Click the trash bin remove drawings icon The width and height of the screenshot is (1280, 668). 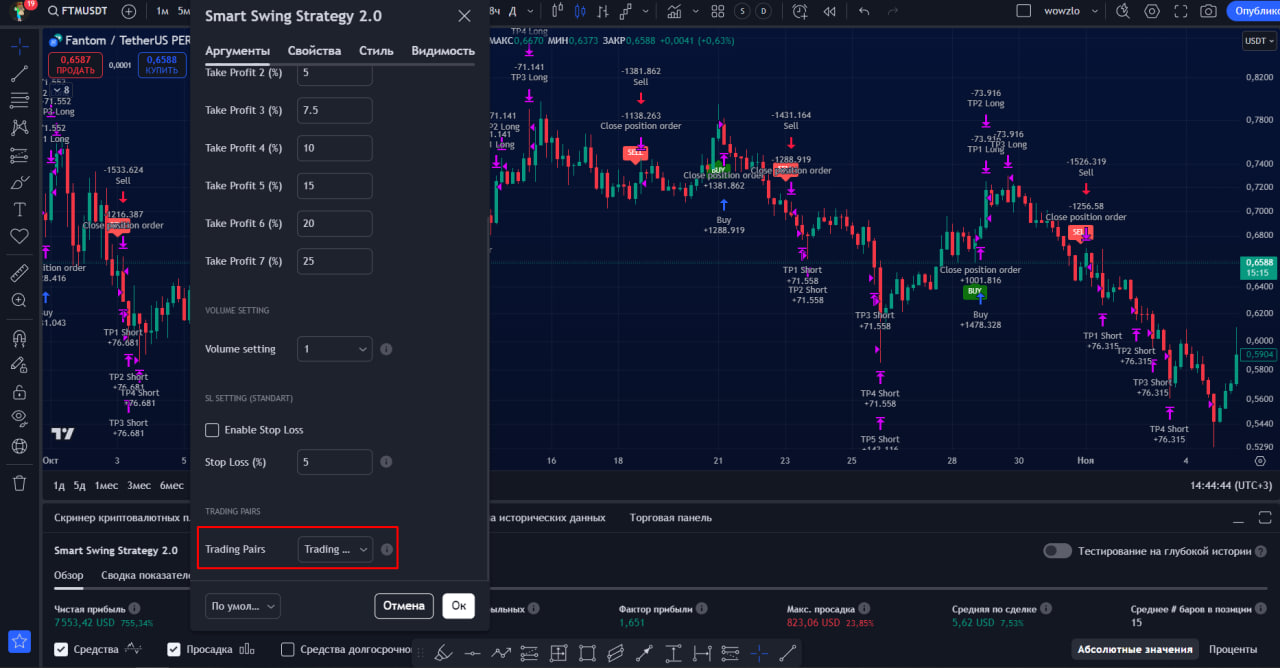(x=19, y=483)
